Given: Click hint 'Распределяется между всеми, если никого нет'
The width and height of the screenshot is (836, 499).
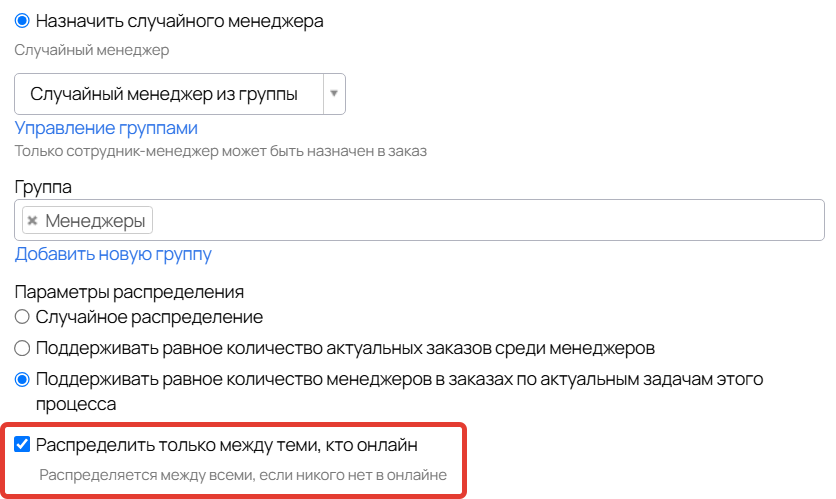Looking at the screenshot, I should point(243,475).
